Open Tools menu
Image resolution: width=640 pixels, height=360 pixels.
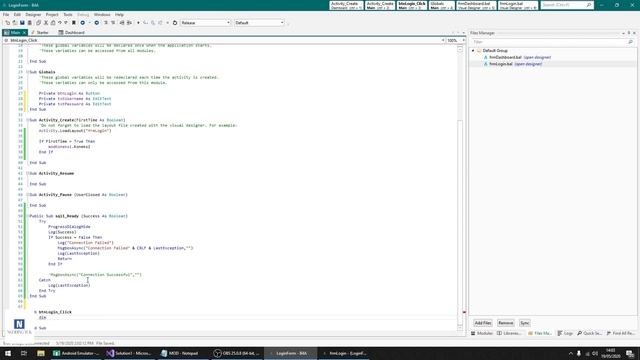68,15
